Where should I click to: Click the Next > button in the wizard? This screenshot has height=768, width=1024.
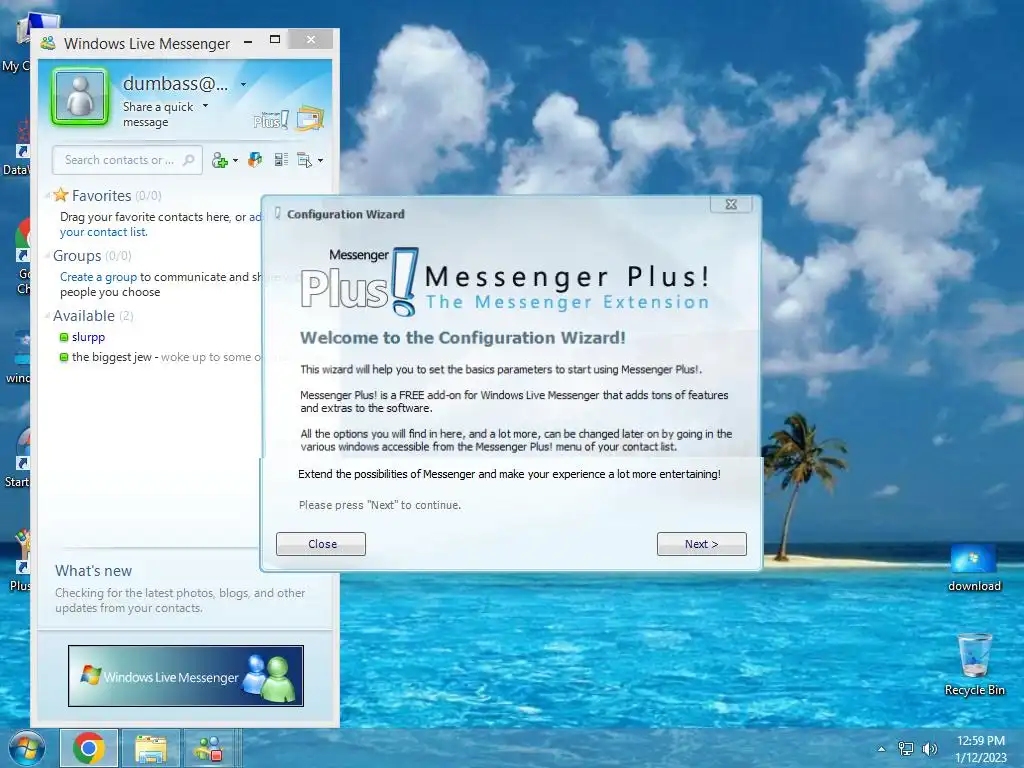tap(701, 544)
